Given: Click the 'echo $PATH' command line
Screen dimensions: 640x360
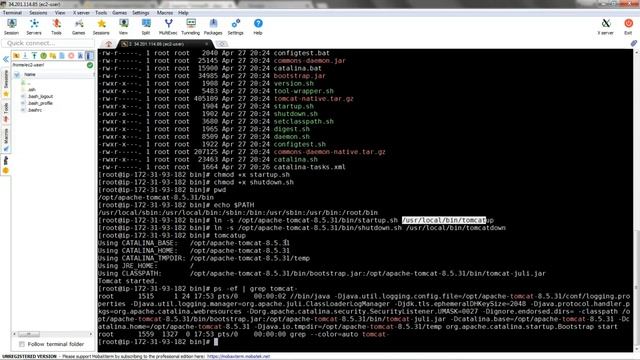Looking at the screenshot, I should click(x=234, y=205).
